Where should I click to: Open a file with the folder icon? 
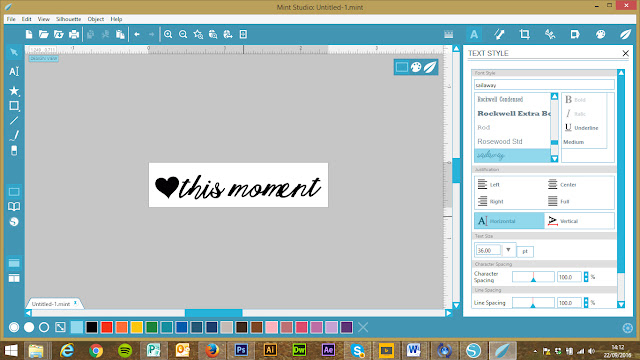[44, 35]
